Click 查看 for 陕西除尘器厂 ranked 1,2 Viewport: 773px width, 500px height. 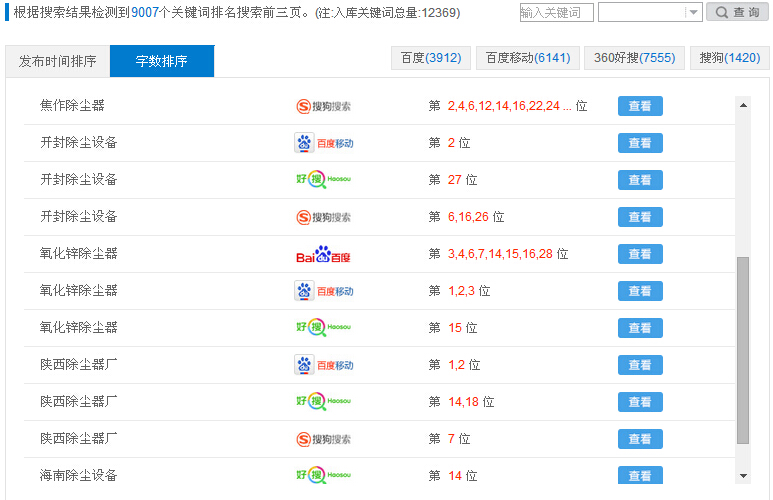coord(640,365)
